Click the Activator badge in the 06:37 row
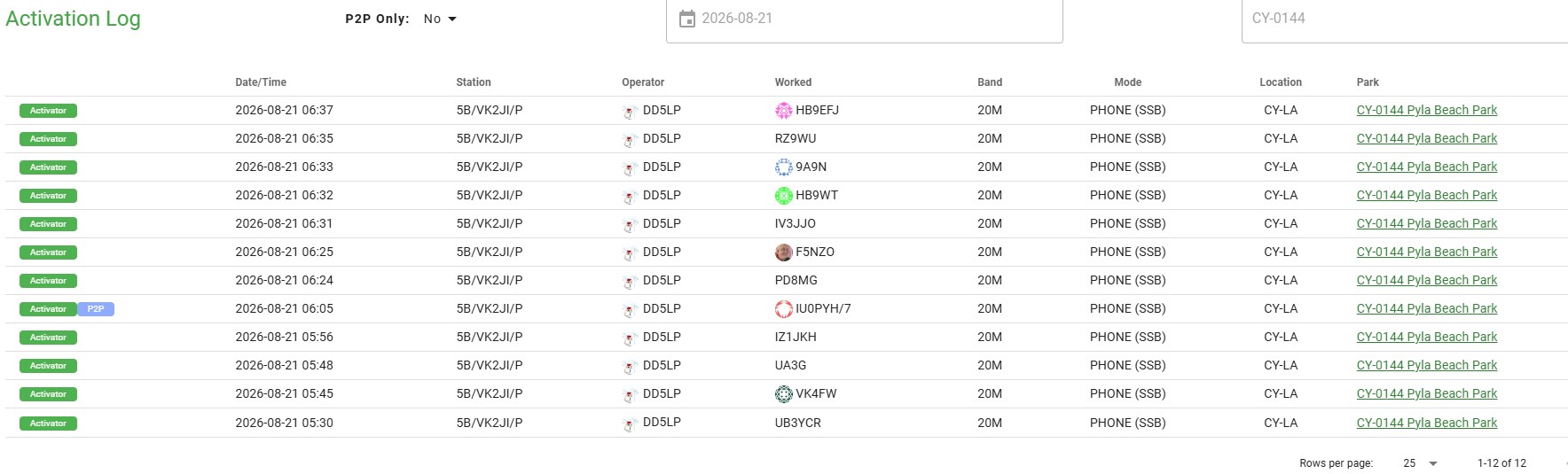 pos(48,111)
